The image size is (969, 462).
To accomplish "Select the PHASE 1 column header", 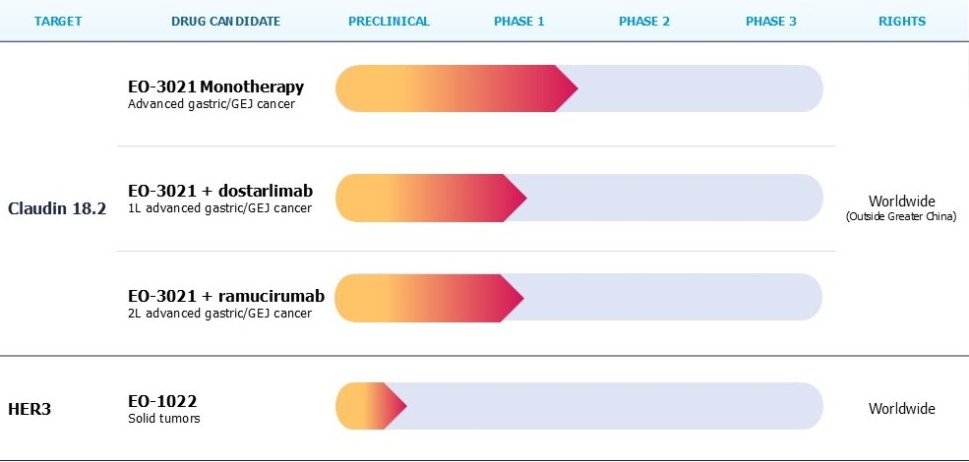I will pyautogui.click(x=519, y=21).
